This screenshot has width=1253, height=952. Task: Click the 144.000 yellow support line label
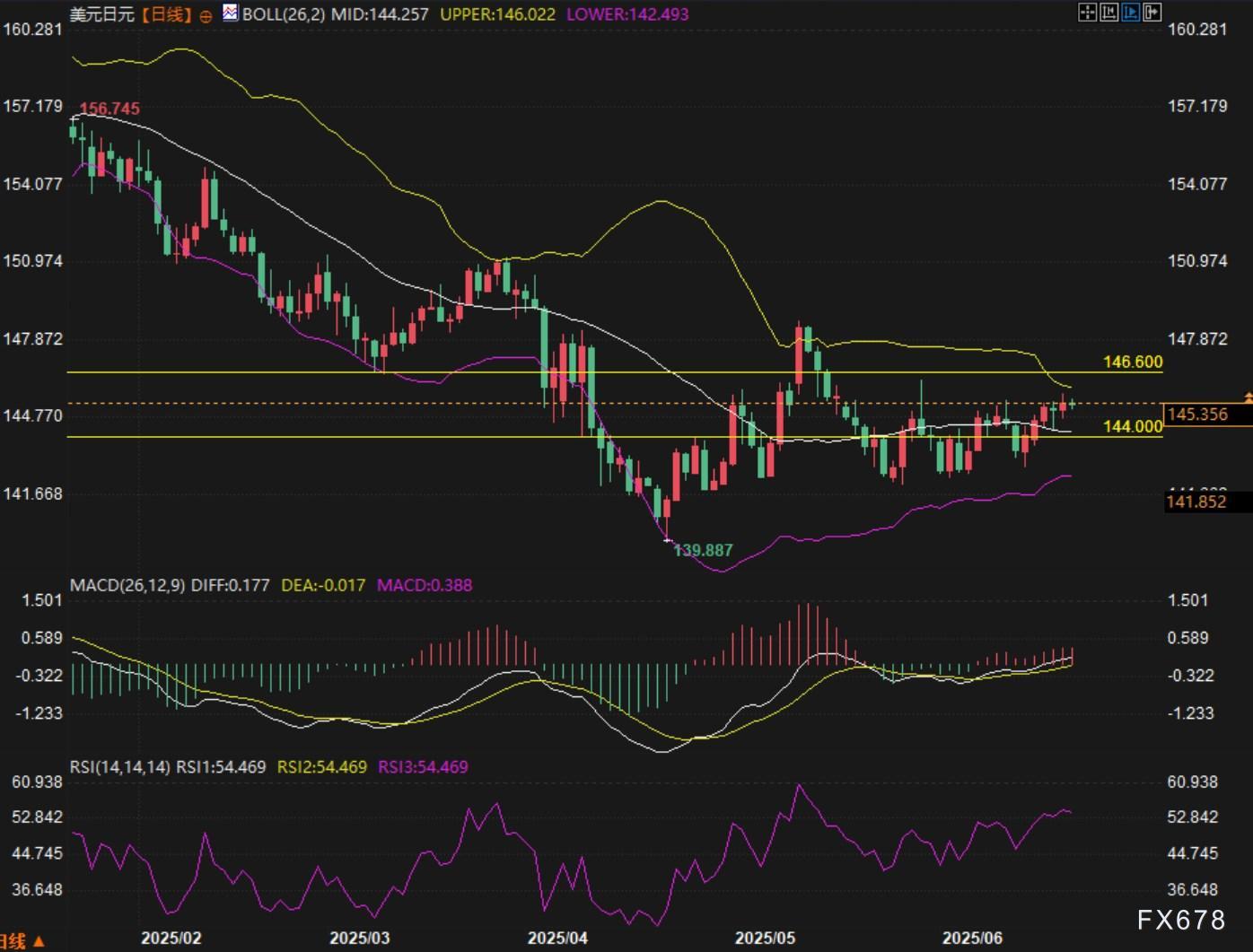click(1132, 426)
